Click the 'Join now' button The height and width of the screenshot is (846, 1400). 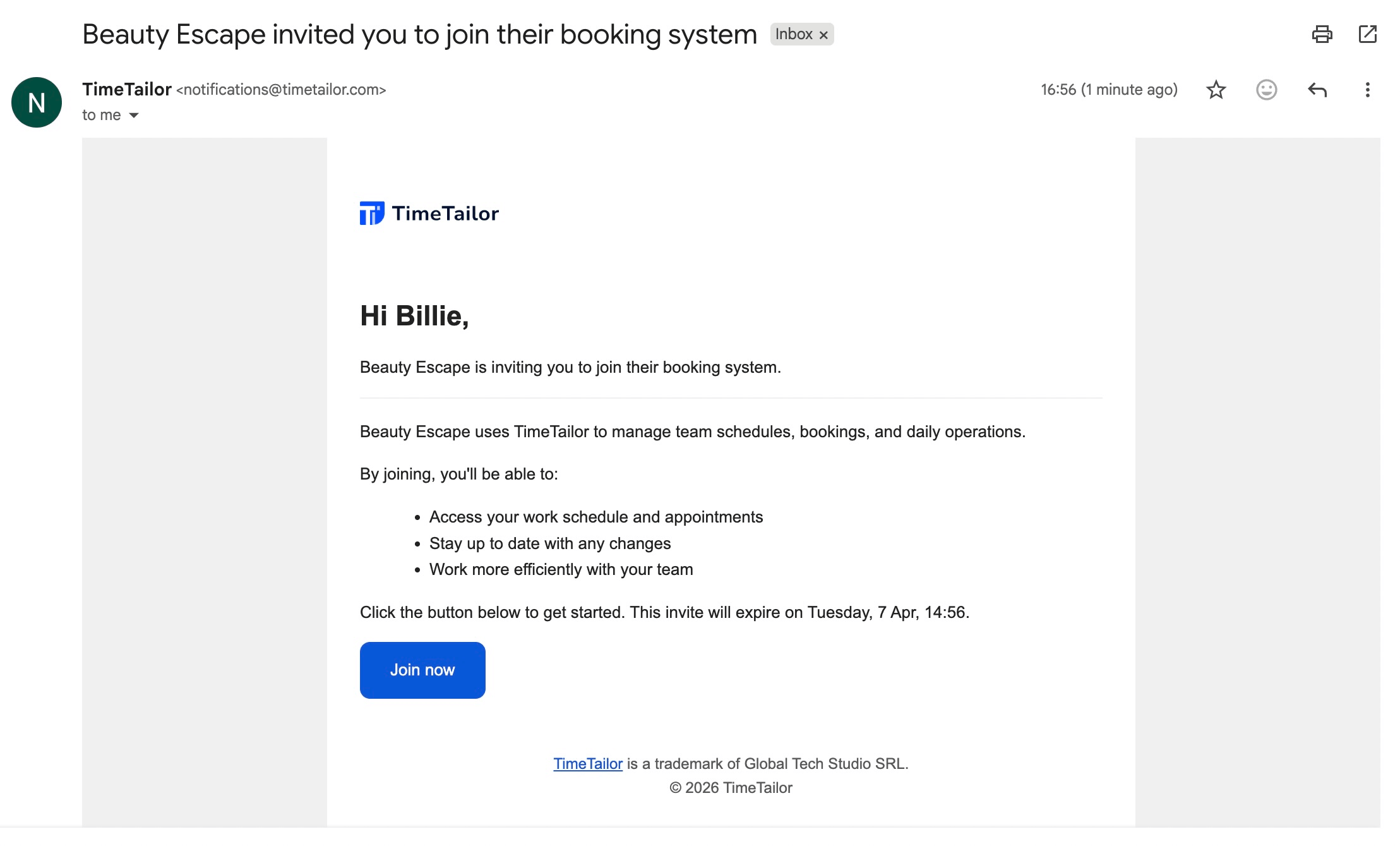click(x=422, y=670)
